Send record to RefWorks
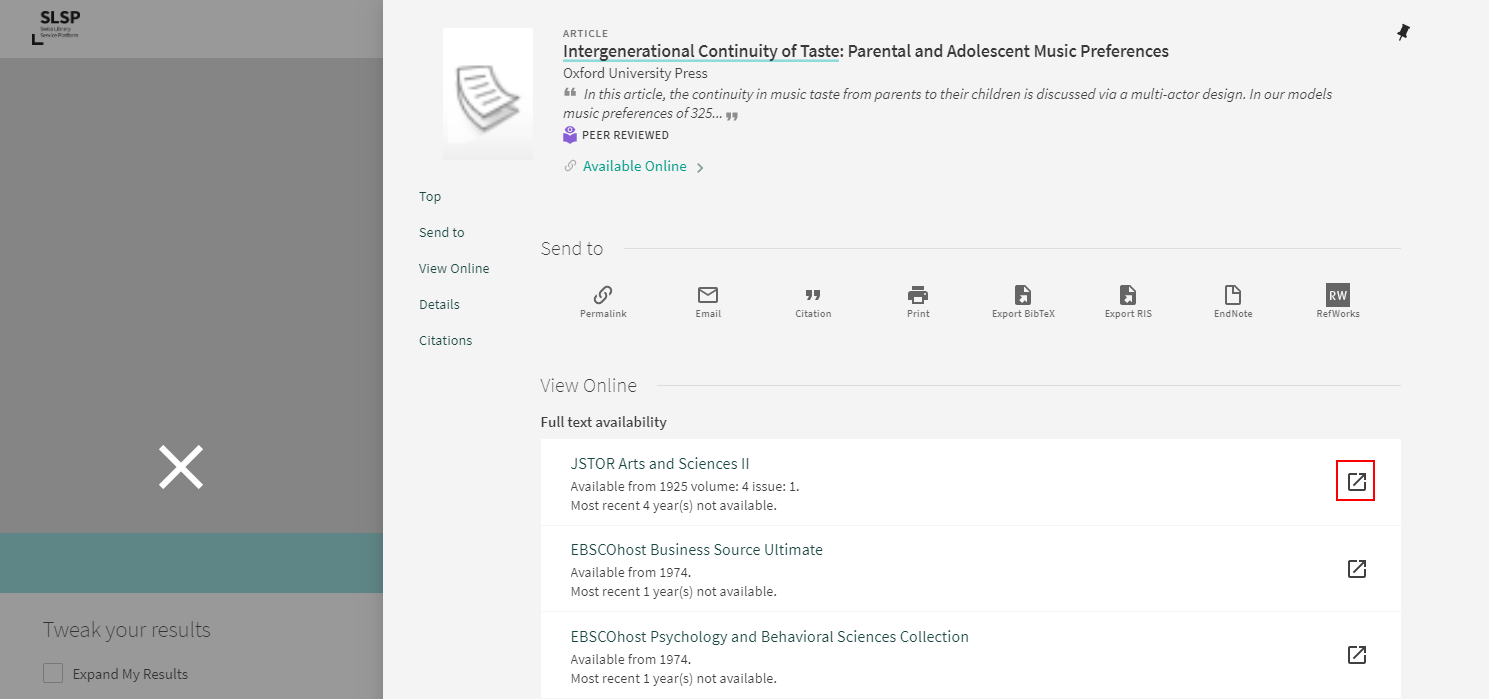1489x699 pixels. tap(1338, 296)
